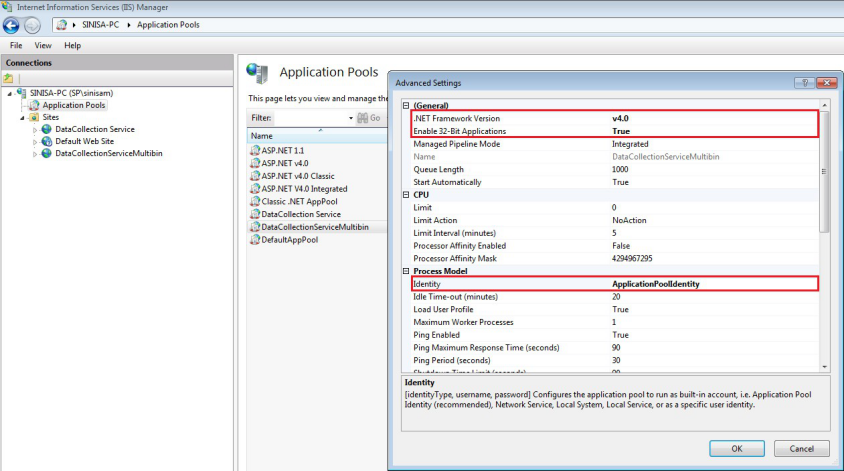Expand the DataCollectionServiceMultibin site node

click(x=35, y=154)
